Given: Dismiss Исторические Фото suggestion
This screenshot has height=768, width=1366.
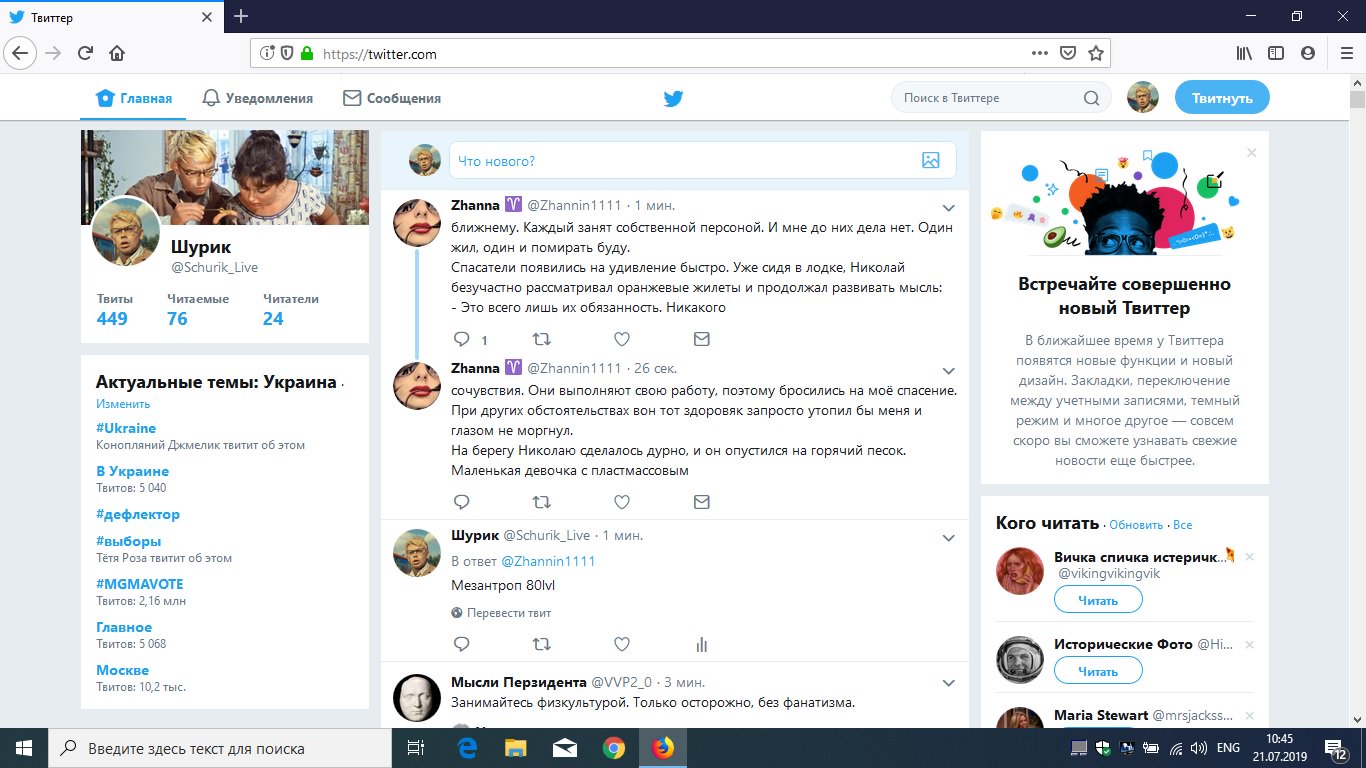Looking at the screenshot, I should click(x=1250, y=645).
